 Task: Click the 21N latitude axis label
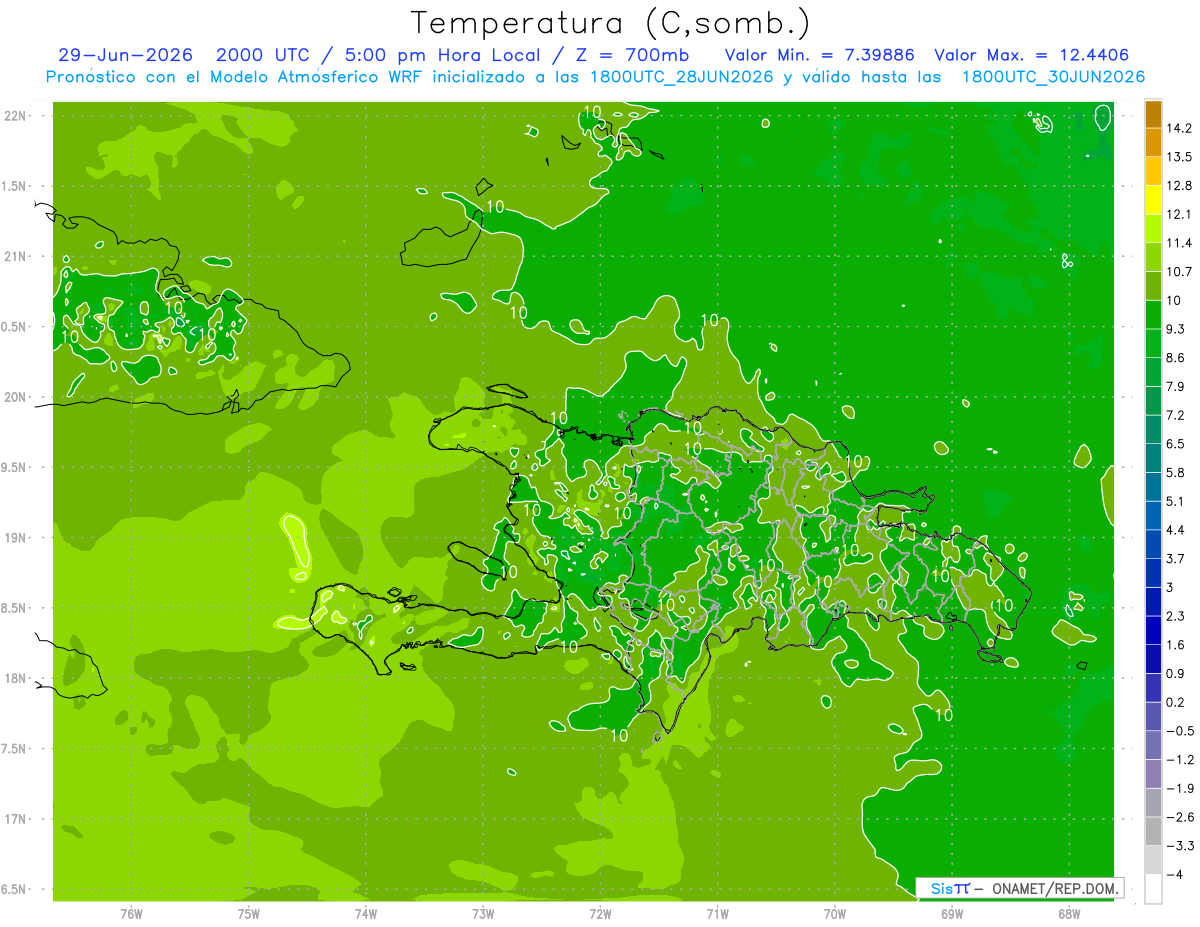[17, 256]
